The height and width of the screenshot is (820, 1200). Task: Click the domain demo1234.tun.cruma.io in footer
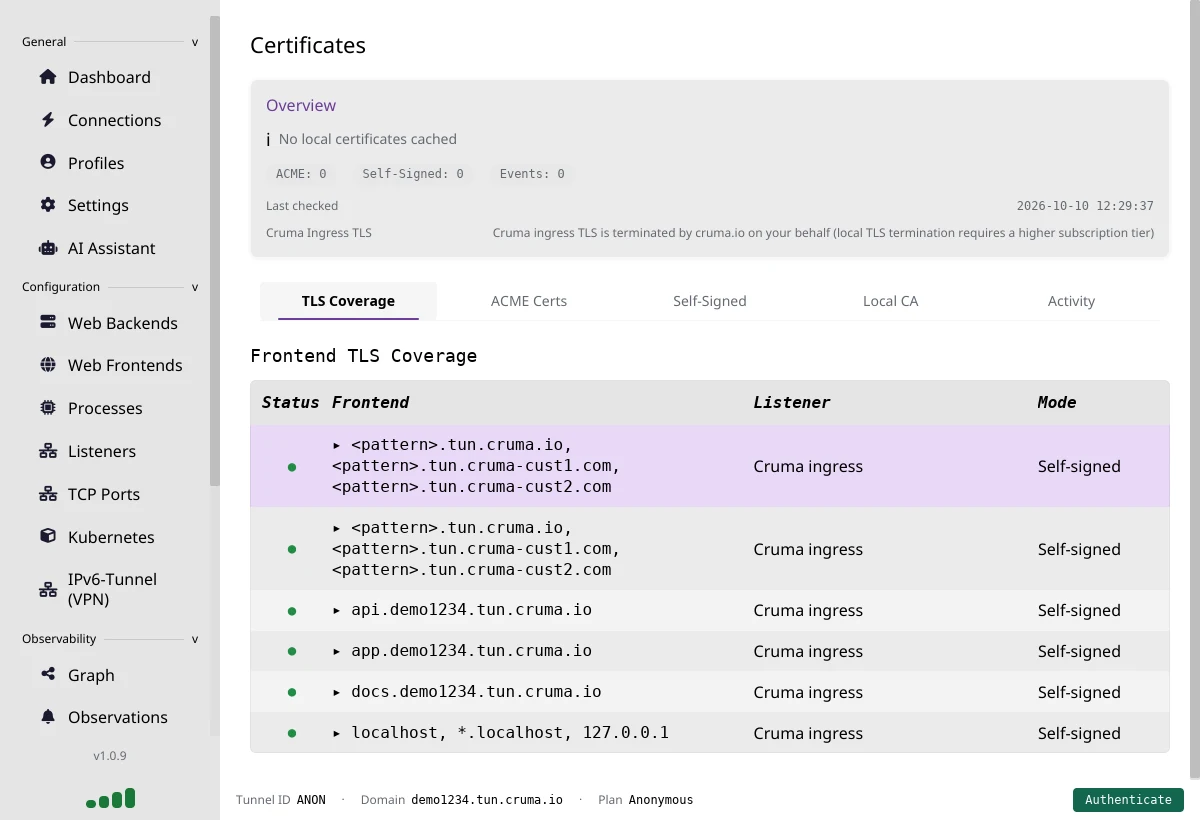[x=487, y=800]
